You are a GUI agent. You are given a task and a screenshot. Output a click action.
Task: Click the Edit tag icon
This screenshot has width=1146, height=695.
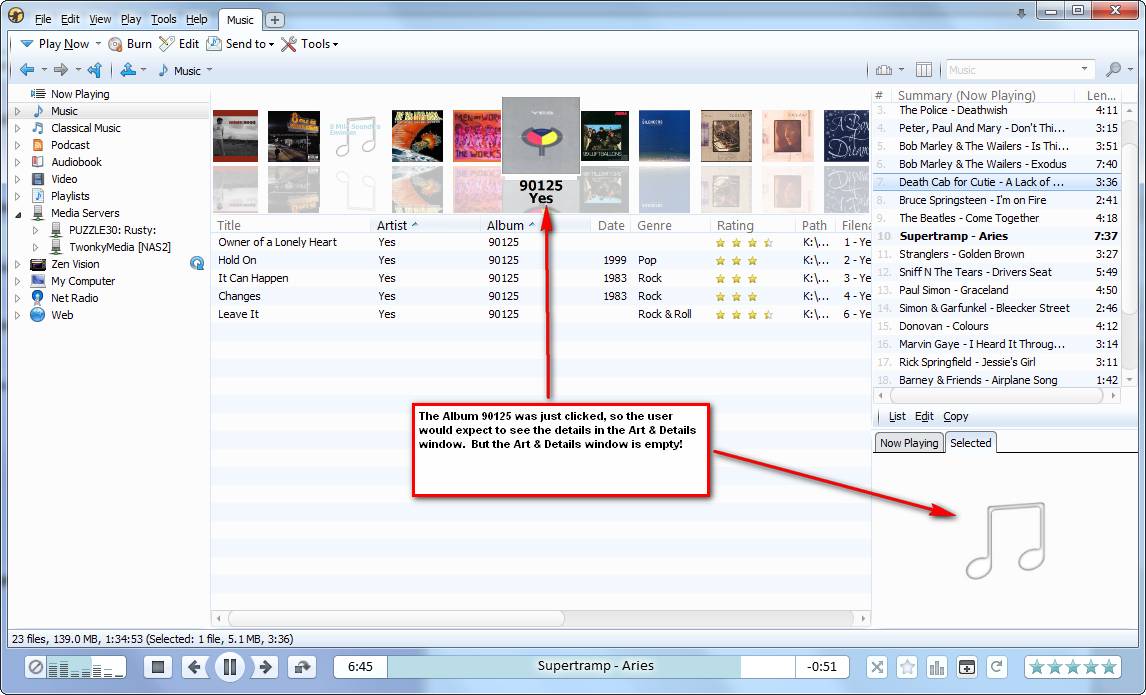pyautogui.click(x=167, y=44)
